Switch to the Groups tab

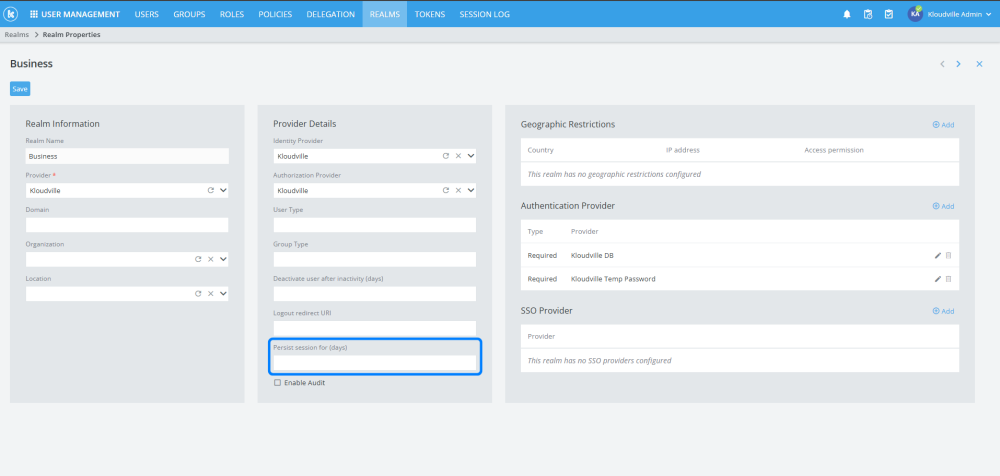(189, 14)
